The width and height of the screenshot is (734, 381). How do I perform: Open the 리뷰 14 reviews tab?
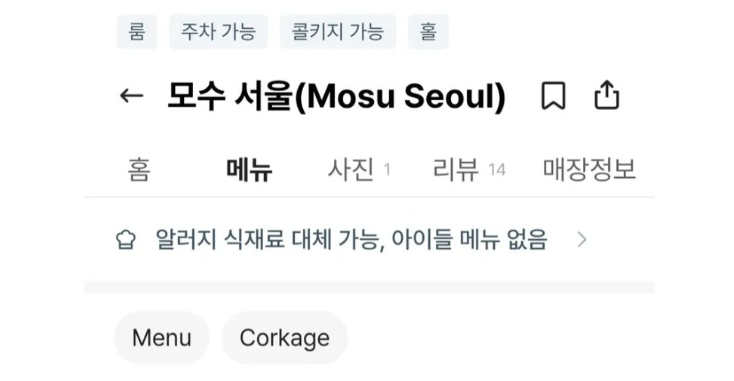[x=469, y=169]
